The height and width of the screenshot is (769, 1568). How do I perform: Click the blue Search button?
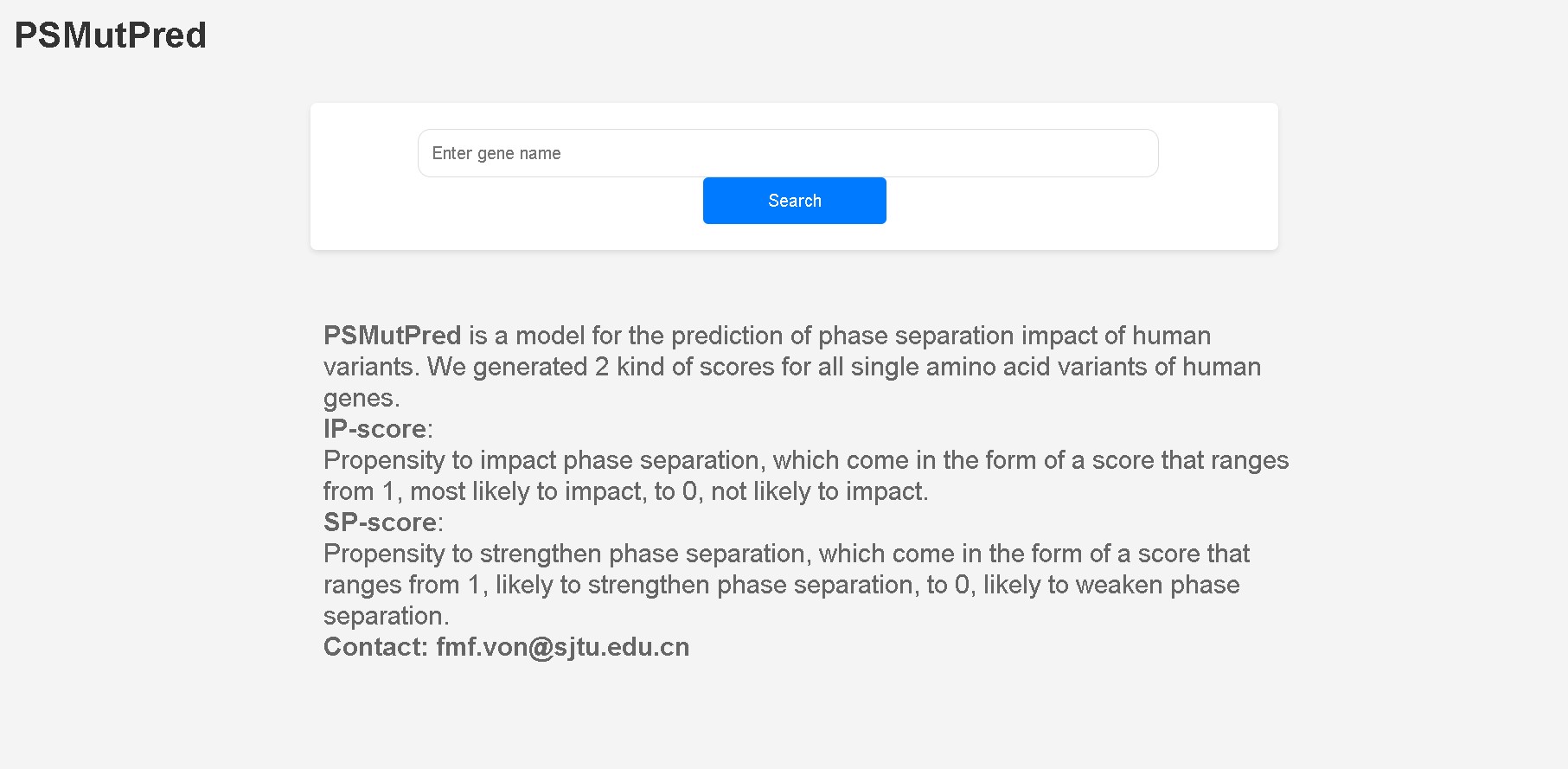pos(795,201)
